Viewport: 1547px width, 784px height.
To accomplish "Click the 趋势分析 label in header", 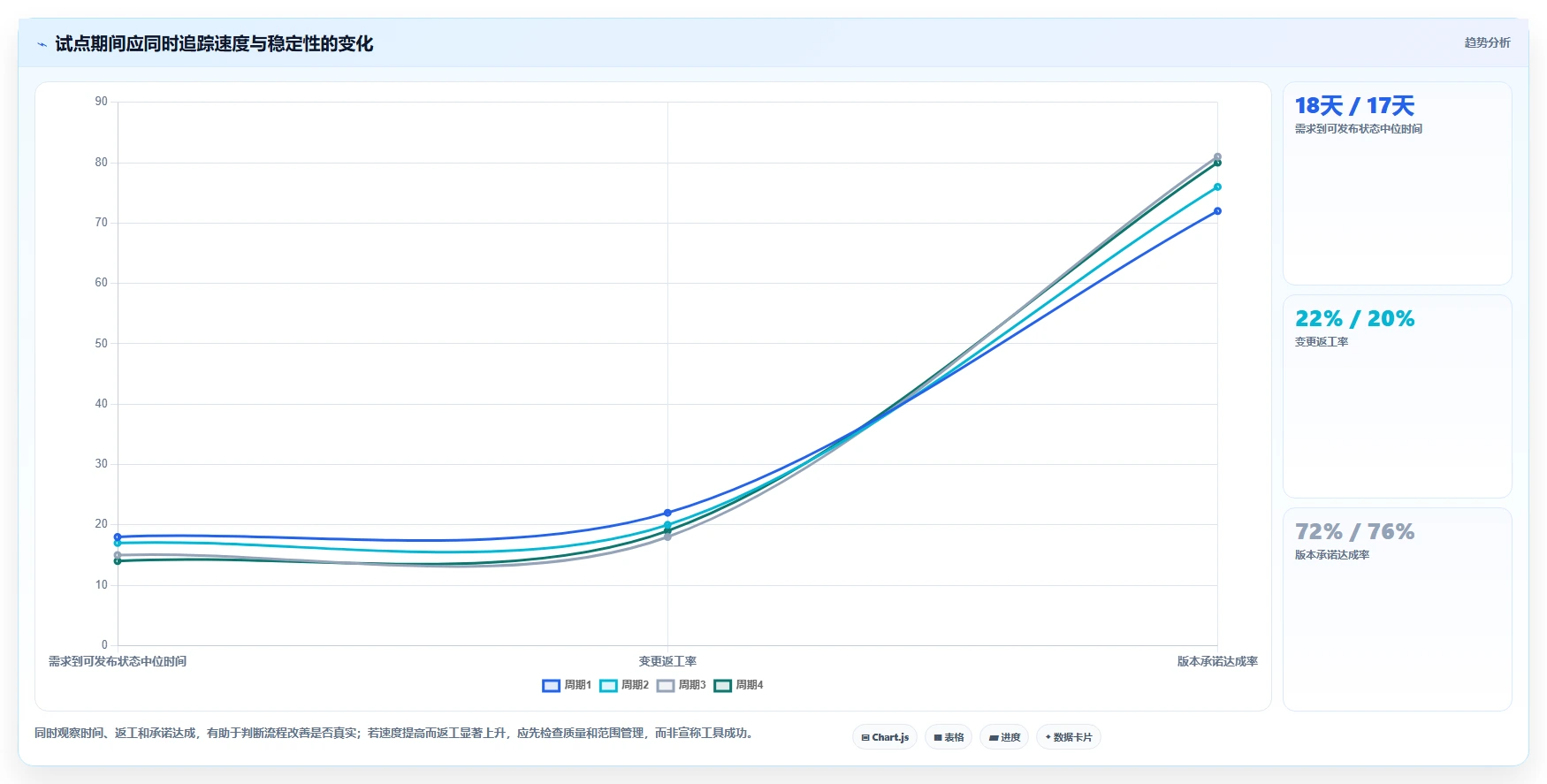I will coord(1487,42).
